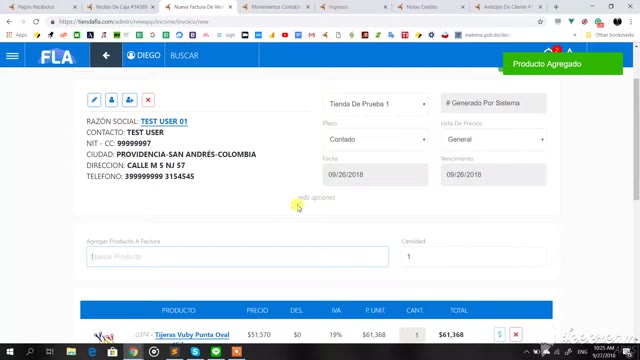The height and width of the screenshot is (360, 640).
Task: Click the back arrow button in header
Action: [x=106, y=55]
